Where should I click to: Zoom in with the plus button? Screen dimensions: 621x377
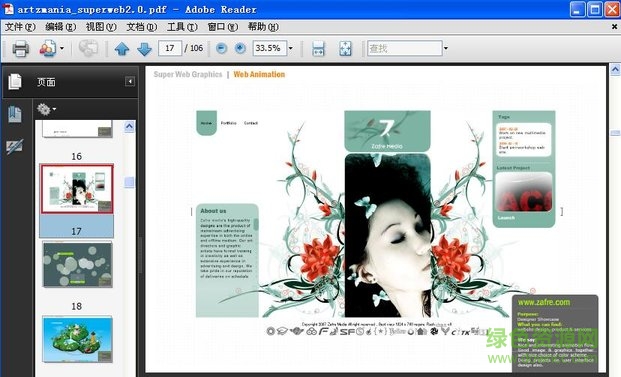(240, 48)
